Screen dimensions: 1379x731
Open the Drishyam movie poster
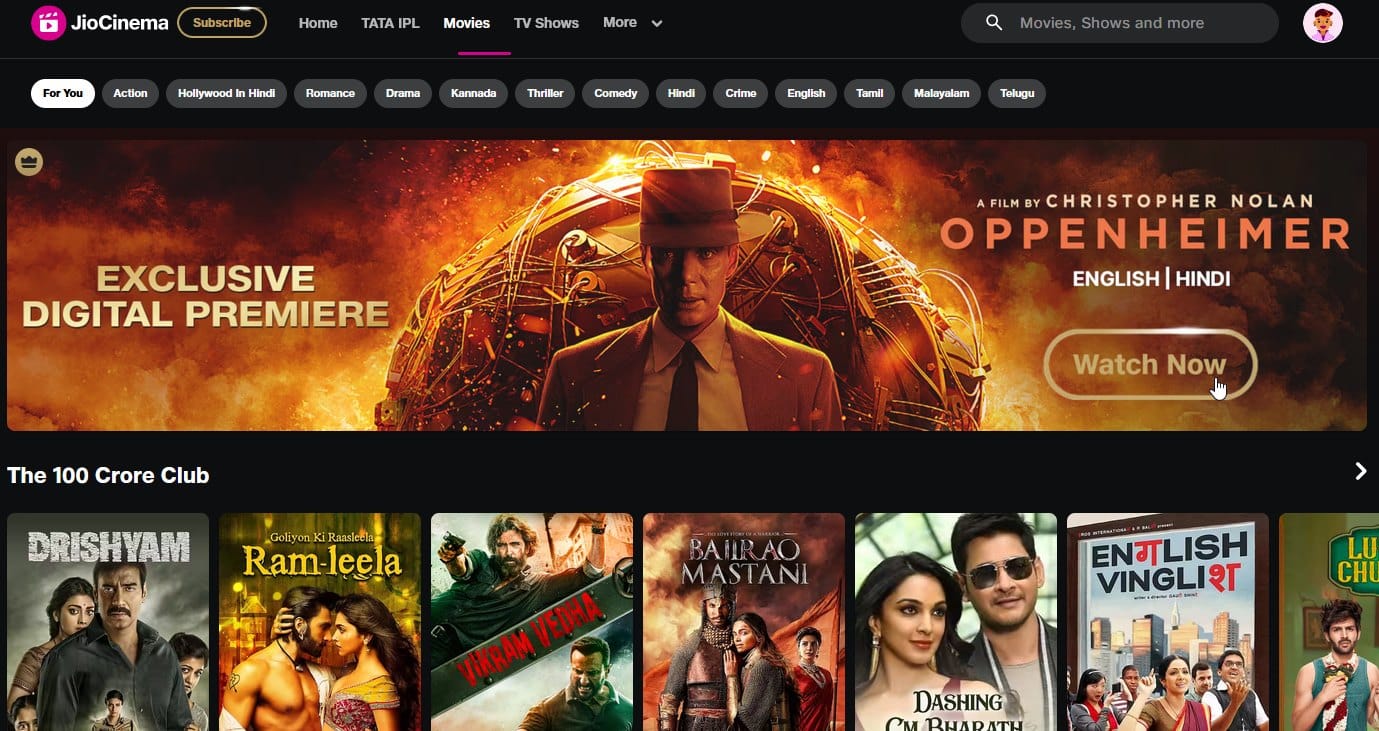[x=108, y=622]
